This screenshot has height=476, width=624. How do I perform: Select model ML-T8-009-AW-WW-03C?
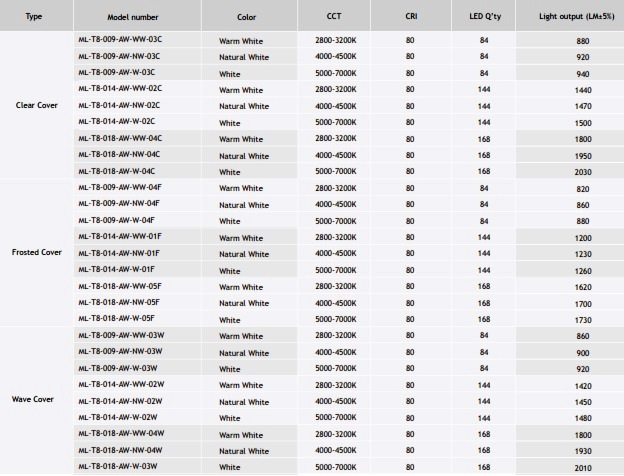point(120,39)
